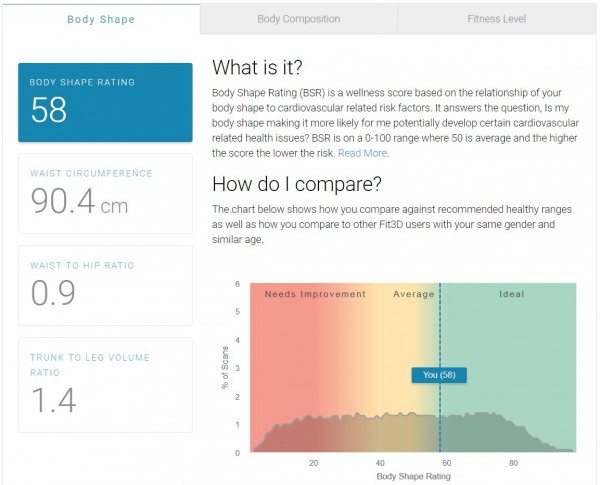Click the Average chart zone label
This screenshot has width=600, height=485.
pos(414,294)
